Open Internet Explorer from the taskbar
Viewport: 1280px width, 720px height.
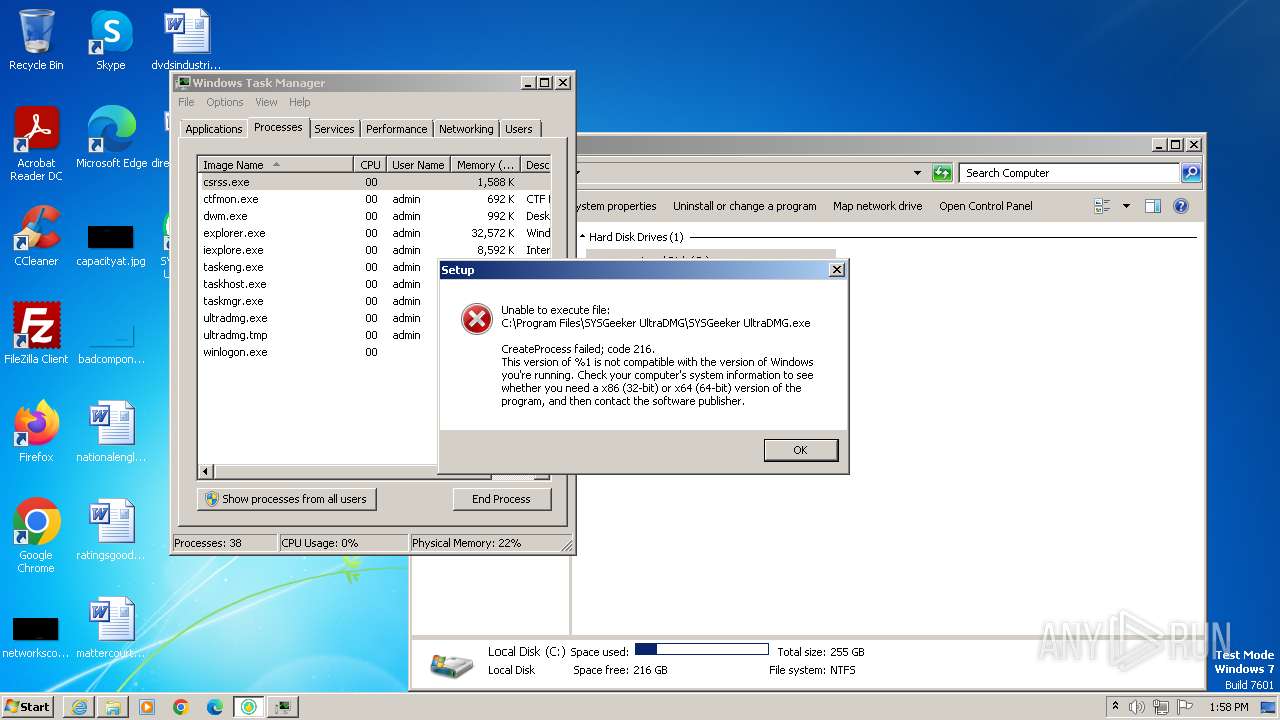coord(79,707)
